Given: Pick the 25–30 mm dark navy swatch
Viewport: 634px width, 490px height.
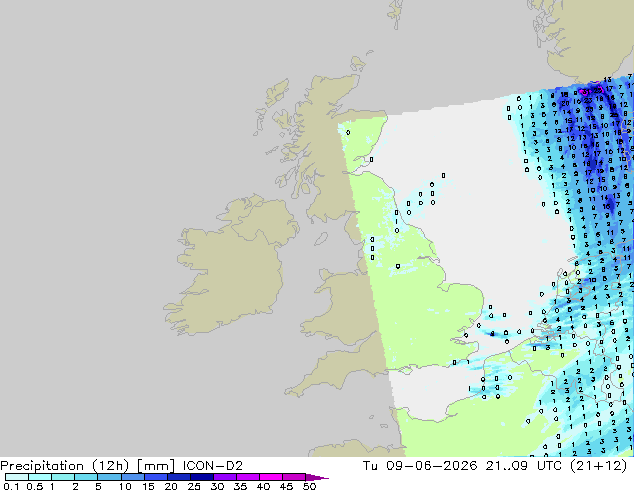Looking at the screenshot, I should 202,477.
